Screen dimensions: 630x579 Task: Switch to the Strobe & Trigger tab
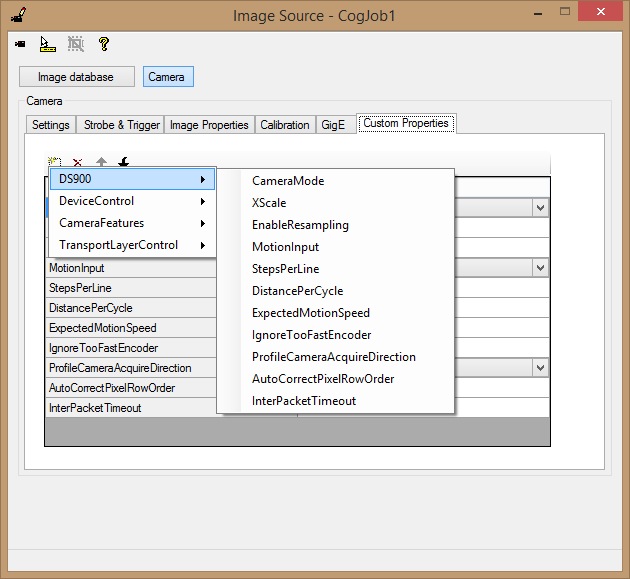coord(121,125)
